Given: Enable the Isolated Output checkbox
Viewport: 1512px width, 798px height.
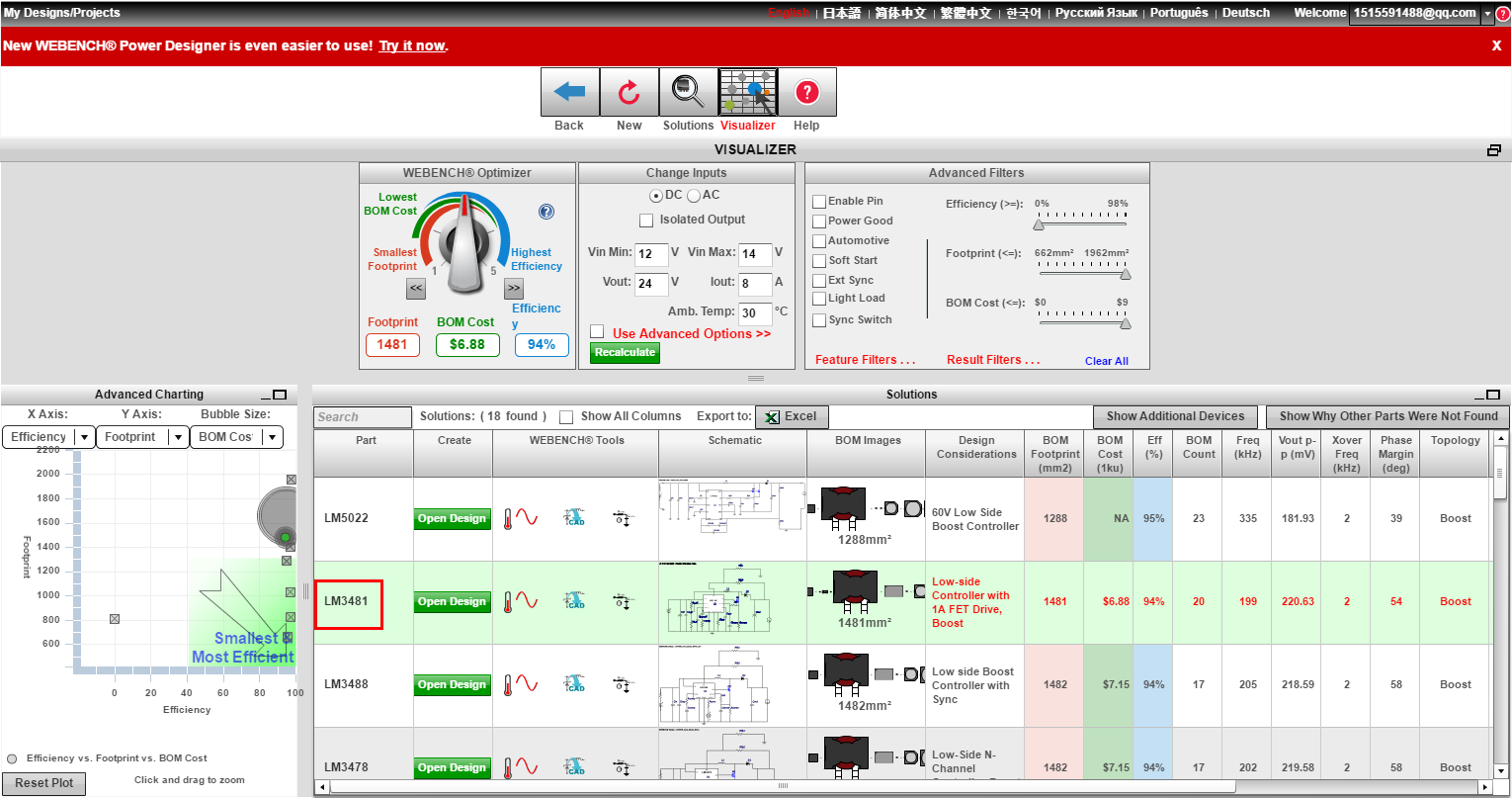Looking at the screenshot, I should click(x=646, y=220).
